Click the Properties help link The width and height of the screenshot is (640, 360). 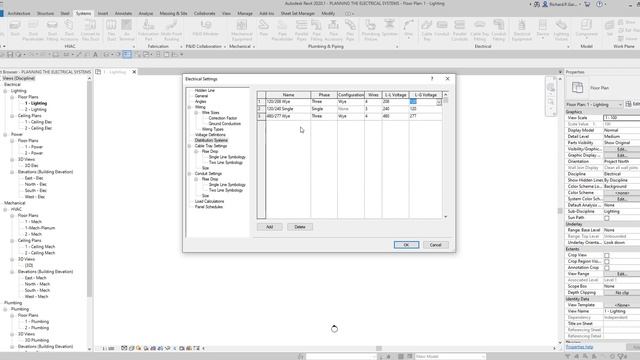pyautogui.click(x=579, y=347)
